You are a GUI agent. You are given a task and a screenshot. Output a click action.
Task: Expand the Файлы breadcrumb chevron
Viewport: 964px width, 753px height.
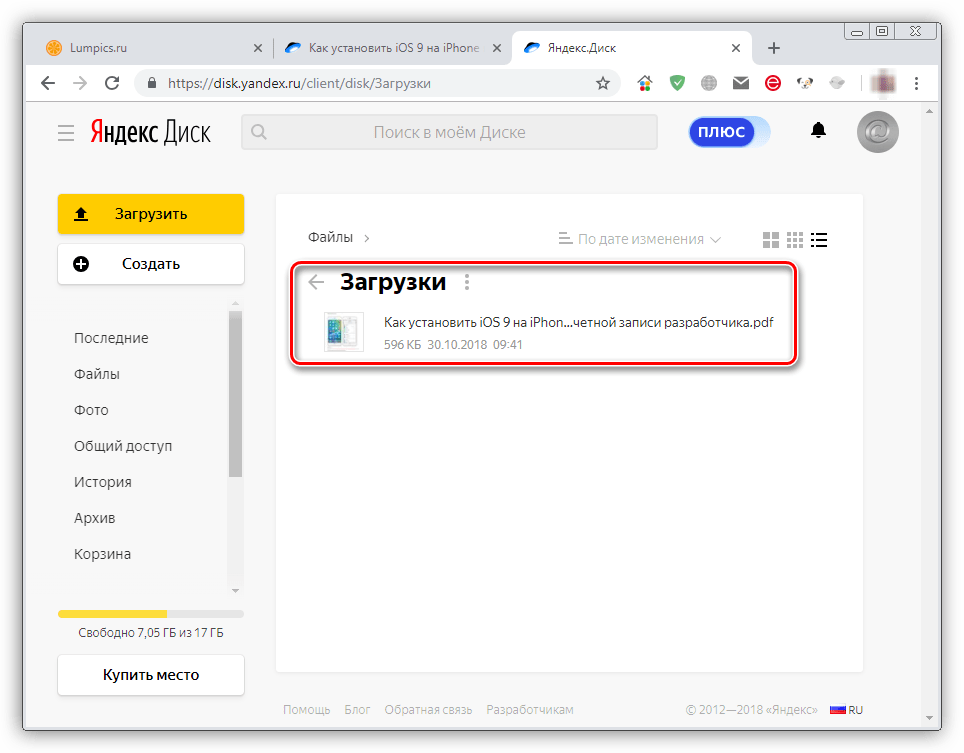coord(366,239)
